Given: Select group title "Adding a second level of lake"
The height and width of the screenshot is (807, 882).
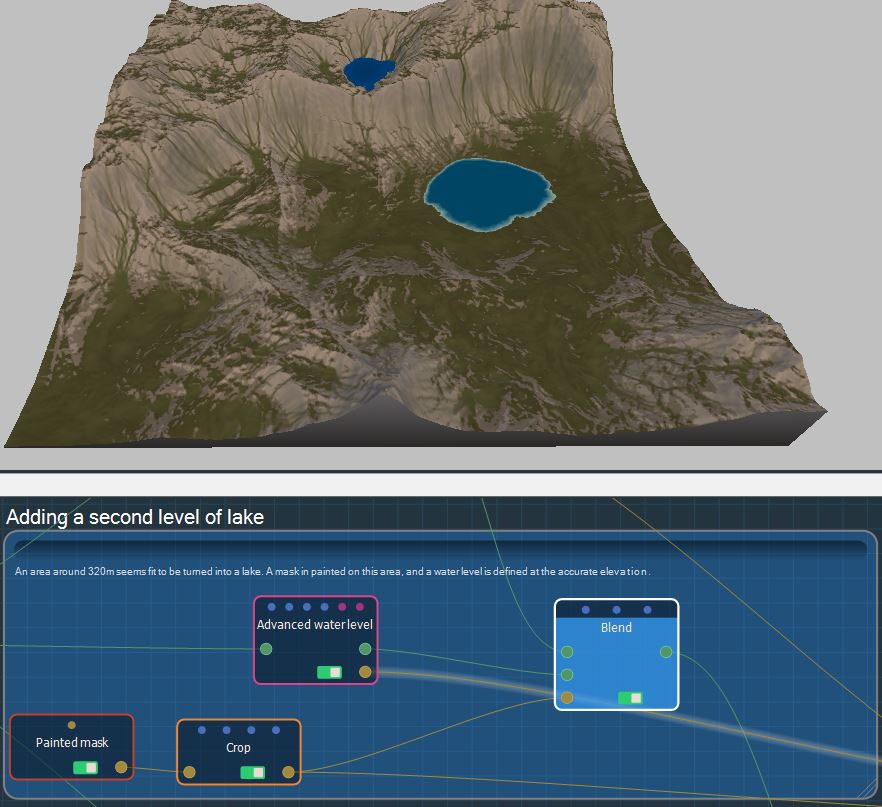Looking at the screenshot, I should click(135, 517).
